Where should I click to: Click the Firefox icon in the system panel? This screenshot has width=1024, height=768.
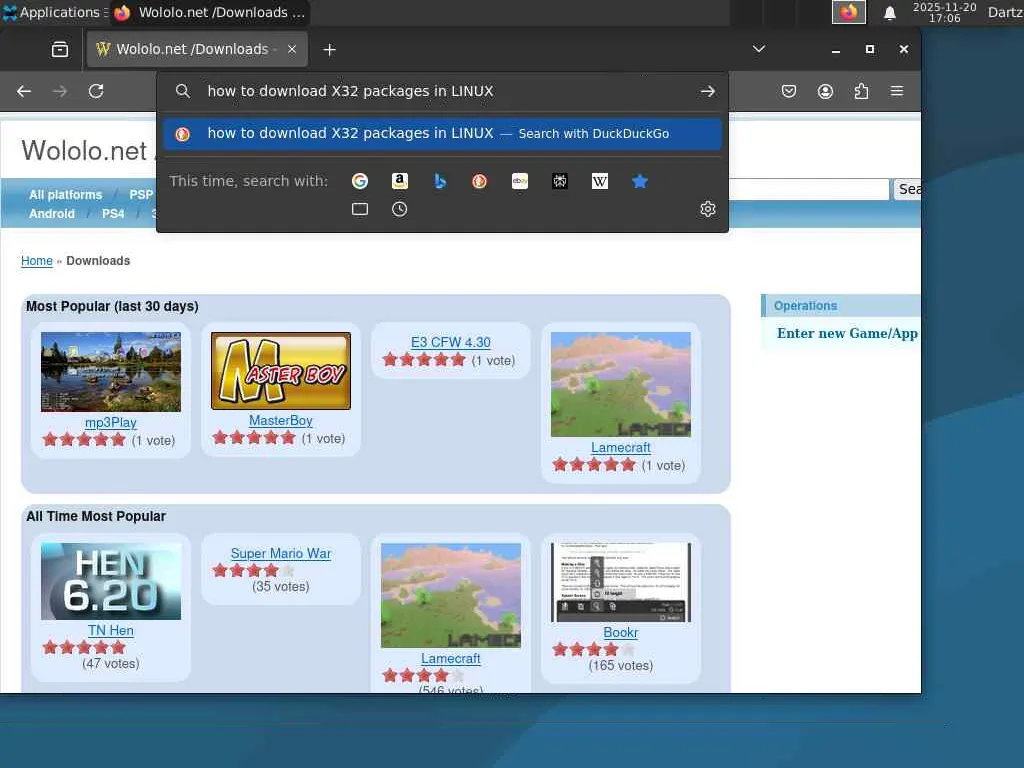pyautogui.click(x=848, y=12)
